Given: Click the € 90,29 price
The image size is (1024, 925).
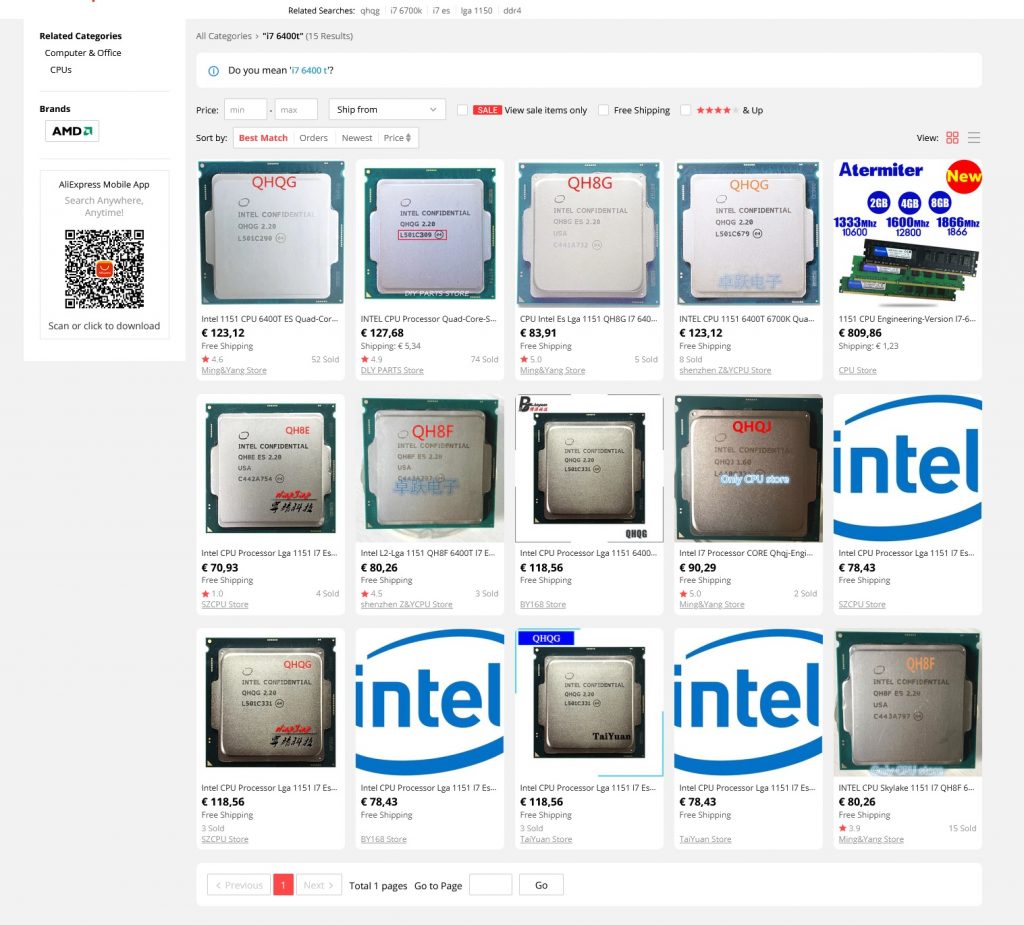Looking at the screenshot, I should [697, 568].
